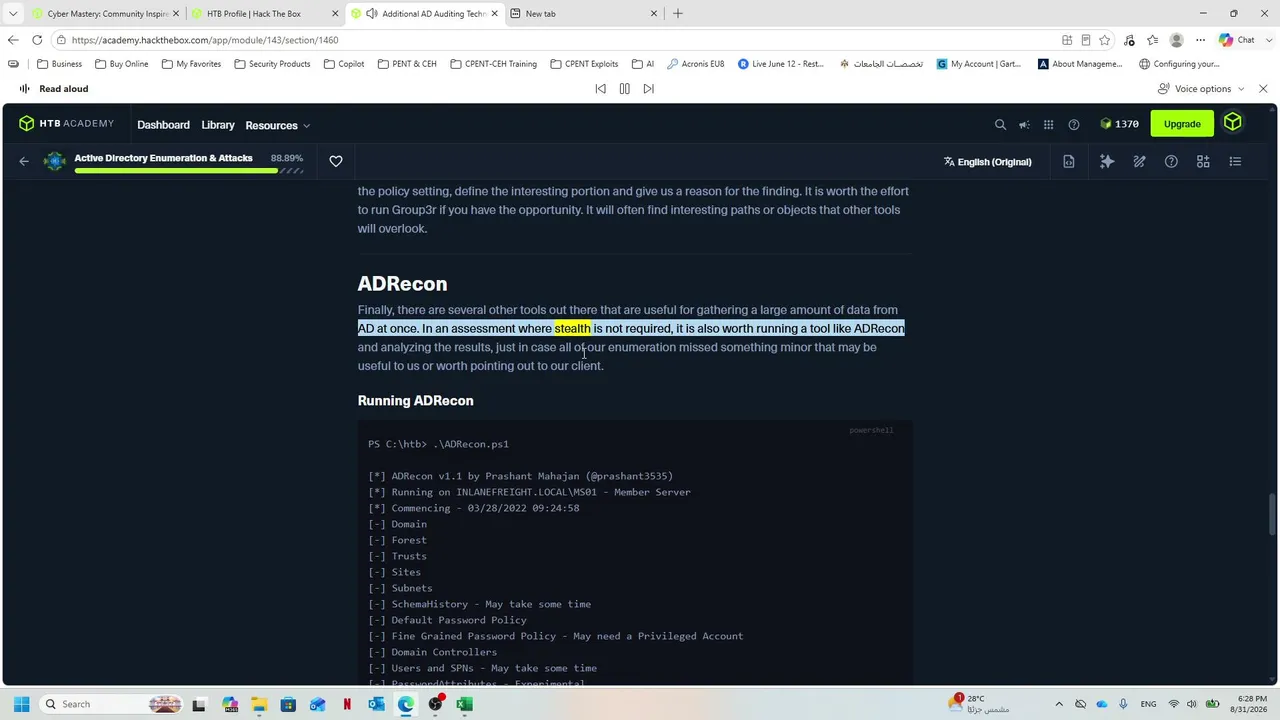
Task: Open the media control music icon
Action: (x=1129, y=40)
